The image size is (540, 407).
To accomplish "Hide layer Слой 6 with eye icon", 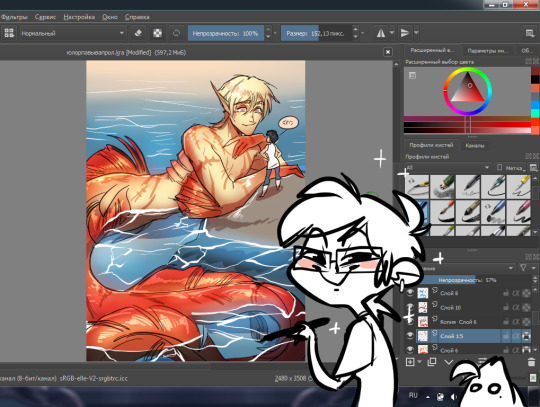I will point(410,349).
